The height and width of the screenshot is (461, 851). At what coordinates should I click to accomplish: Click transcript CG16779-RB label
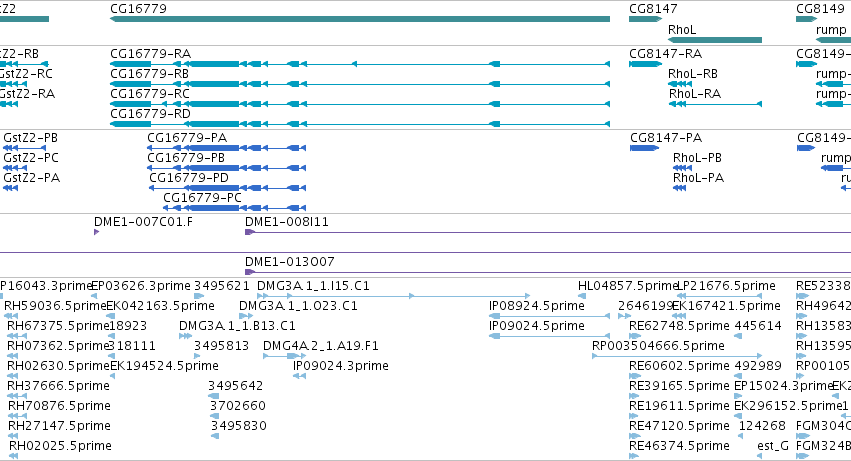pyautogui.click(x=149, y=74)
